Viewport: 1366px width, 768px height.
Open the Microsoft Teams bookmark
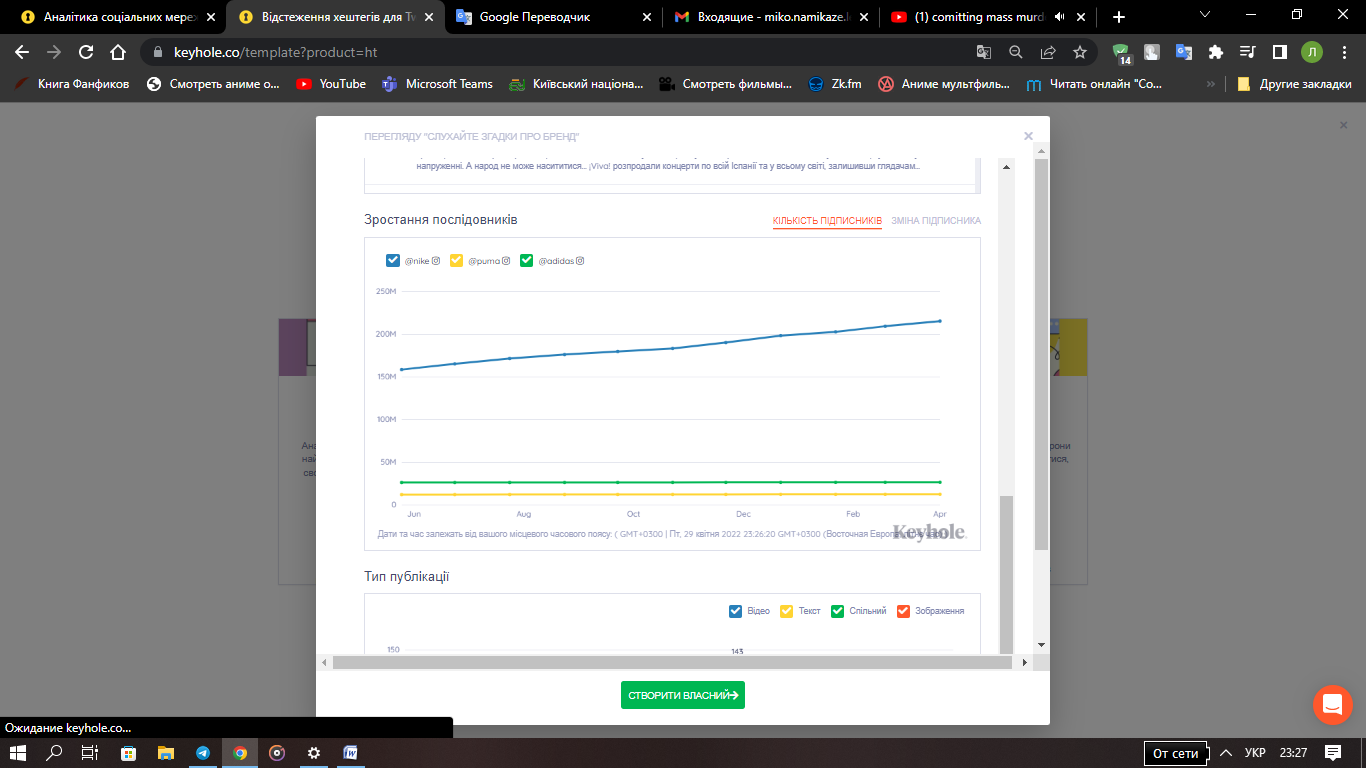437,84
